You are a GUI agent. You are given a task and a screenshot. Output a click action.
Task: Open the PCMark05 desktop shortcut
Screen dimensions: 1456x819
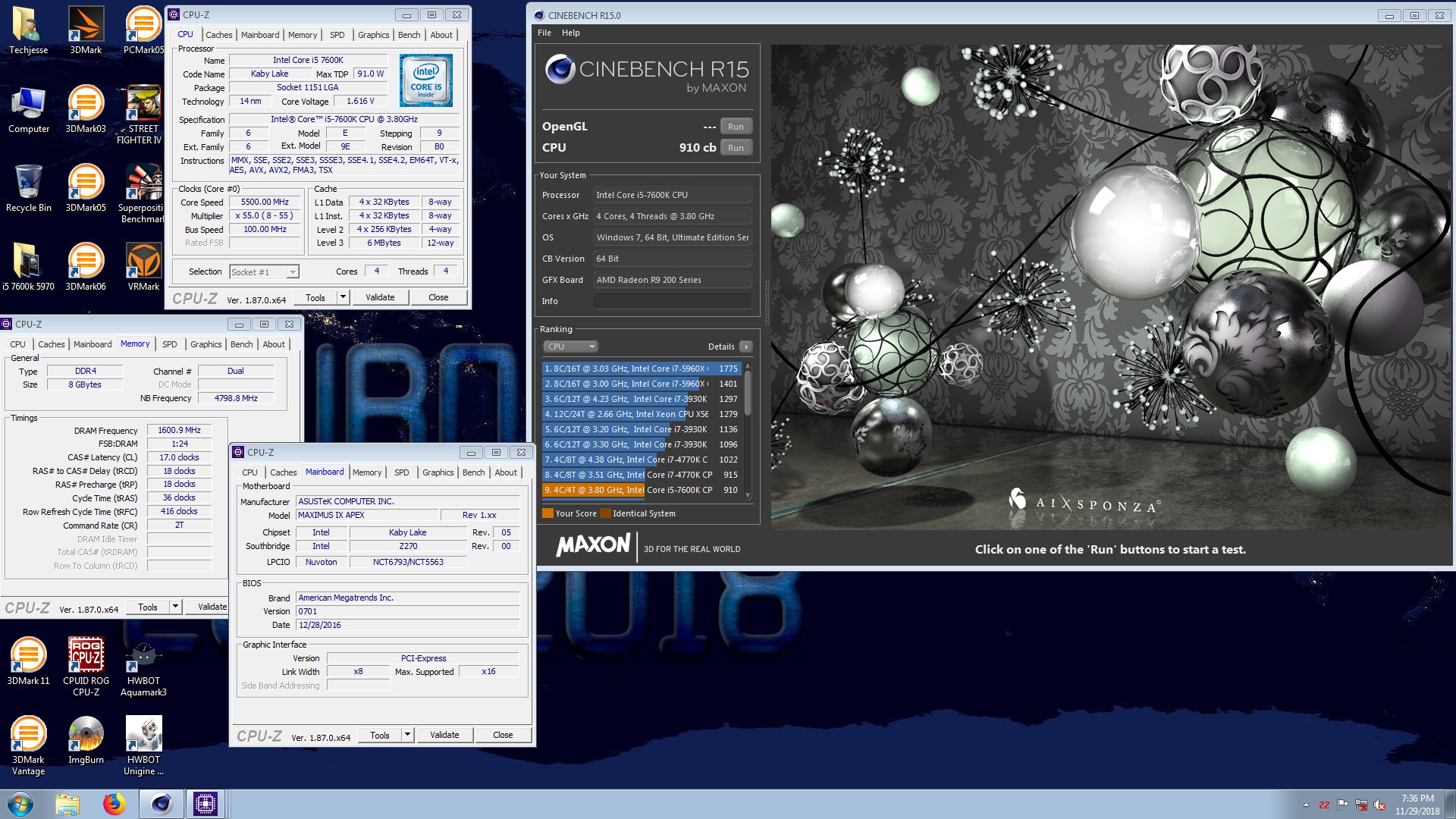click(x=143, y=30)
